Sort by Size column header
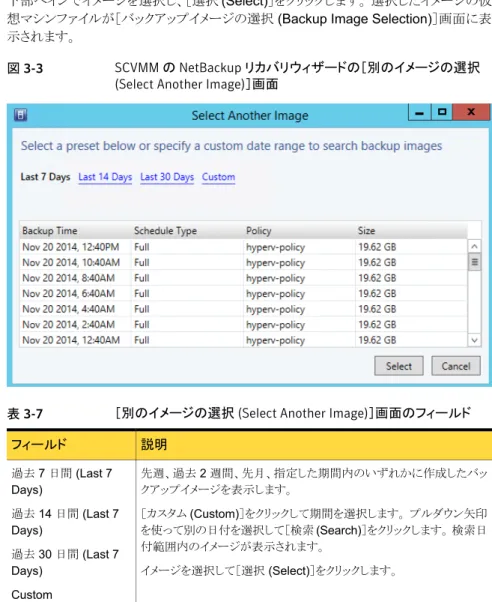492x602 pixels. [411, 230]
